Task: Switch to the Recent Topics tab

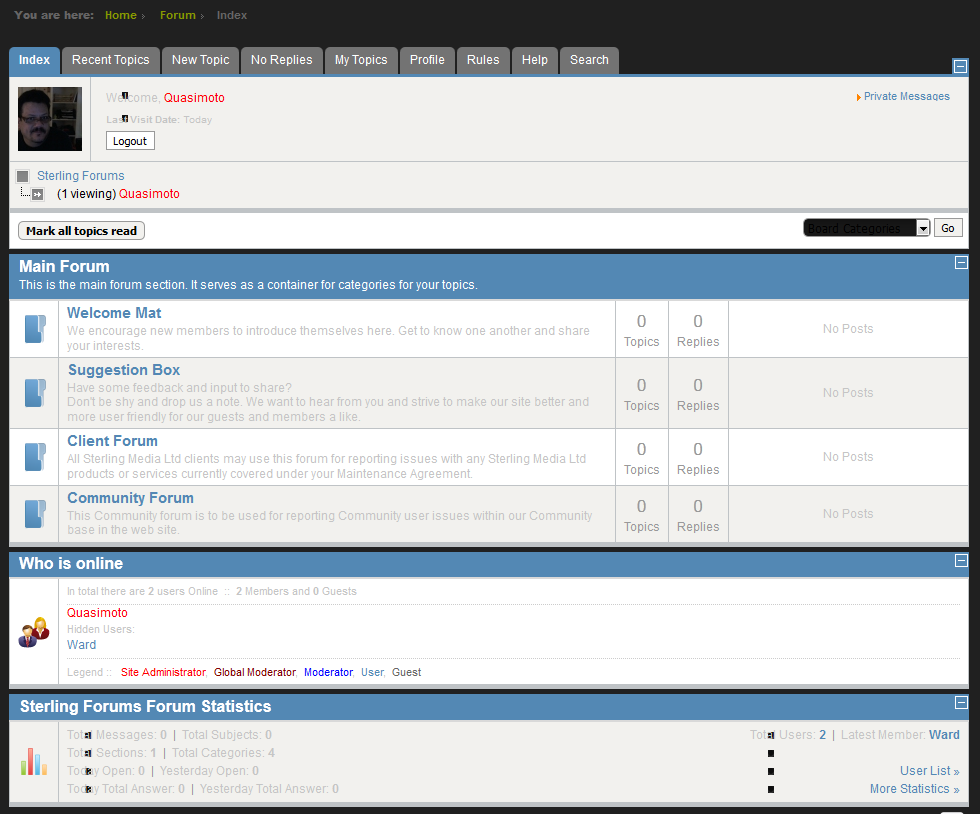Action: pyautogui.click(x=110, y=60)
